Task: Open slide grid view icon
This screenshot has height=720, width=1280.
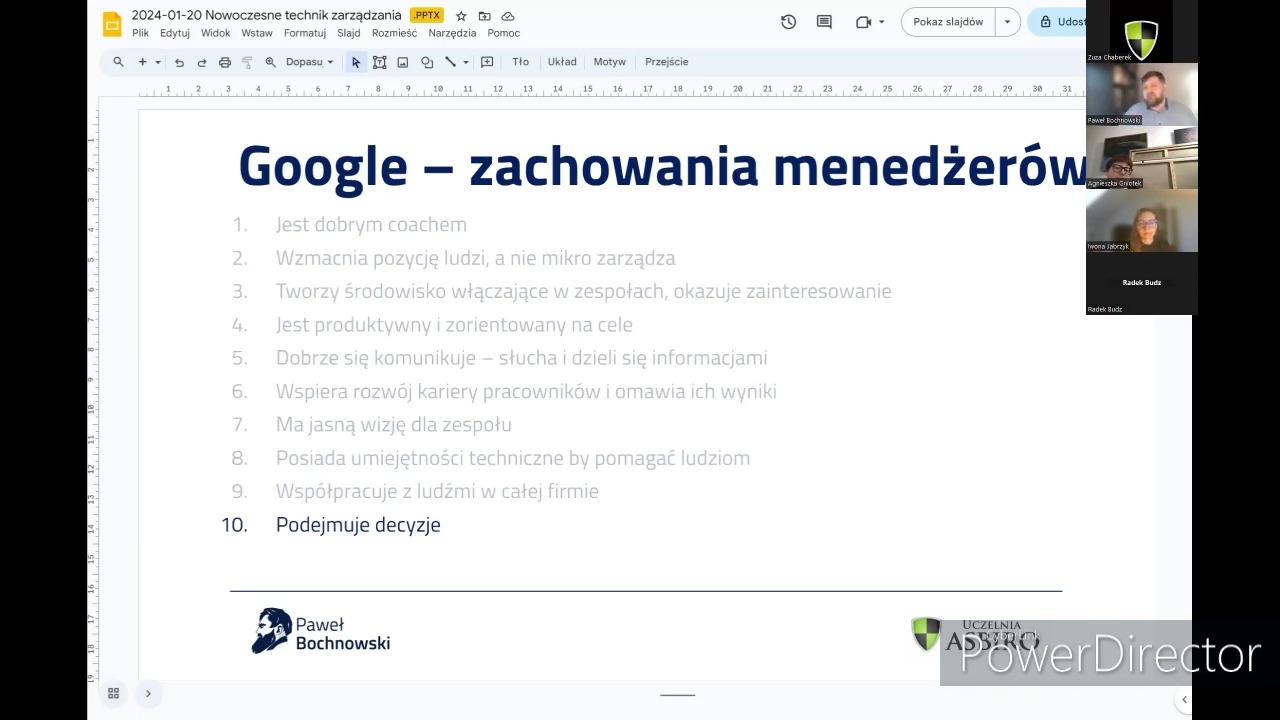Action: point(113,693)
